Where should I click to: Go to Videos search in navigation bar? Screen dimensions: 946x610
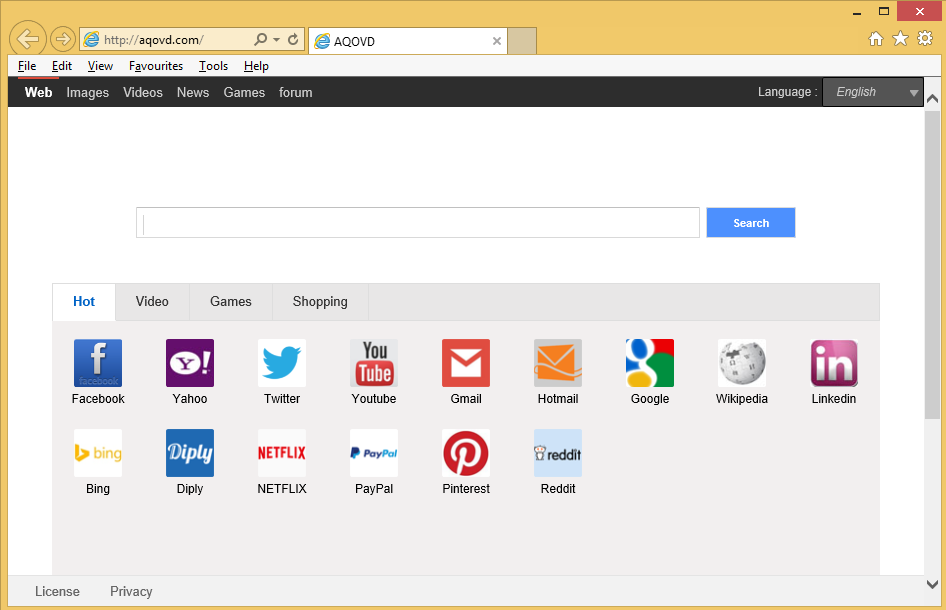[143, 92]
